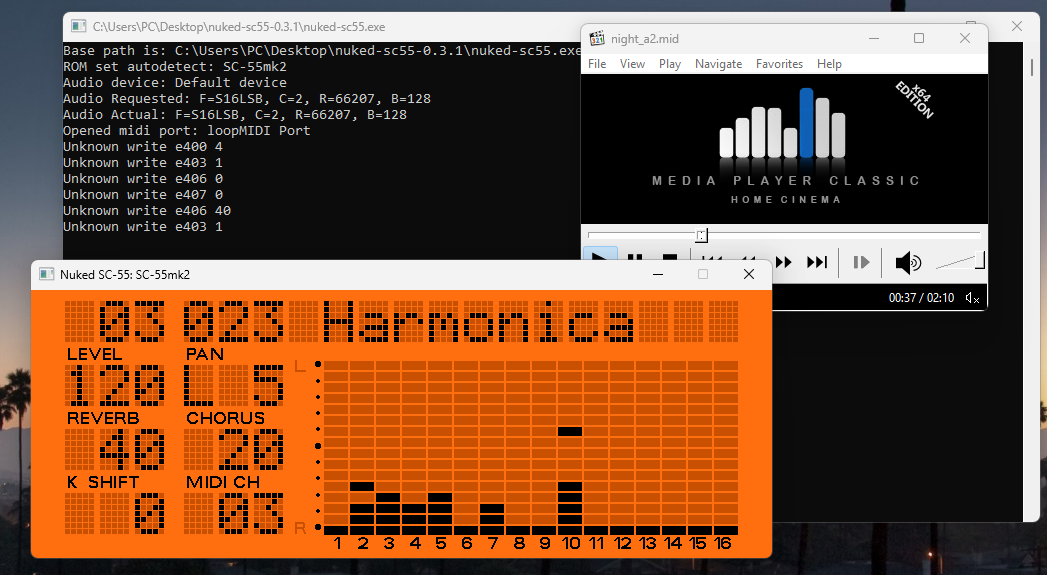Image resolution: width=1047 pixels, height=575 pixels.
Task: Click the volume slider handle
Action: pos(980,260)
